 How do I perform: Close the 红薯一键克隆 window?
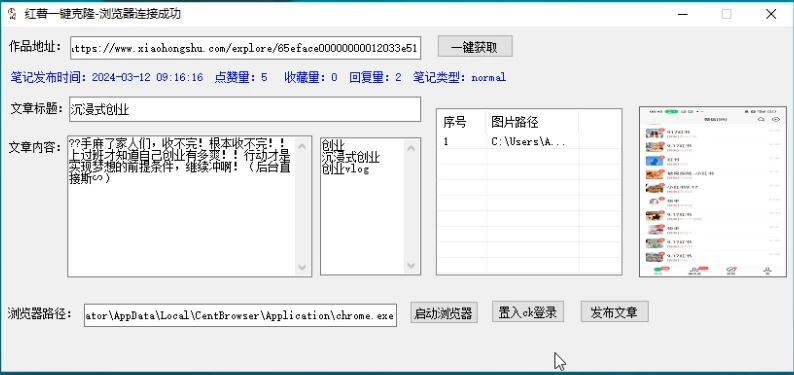[771, 14]
